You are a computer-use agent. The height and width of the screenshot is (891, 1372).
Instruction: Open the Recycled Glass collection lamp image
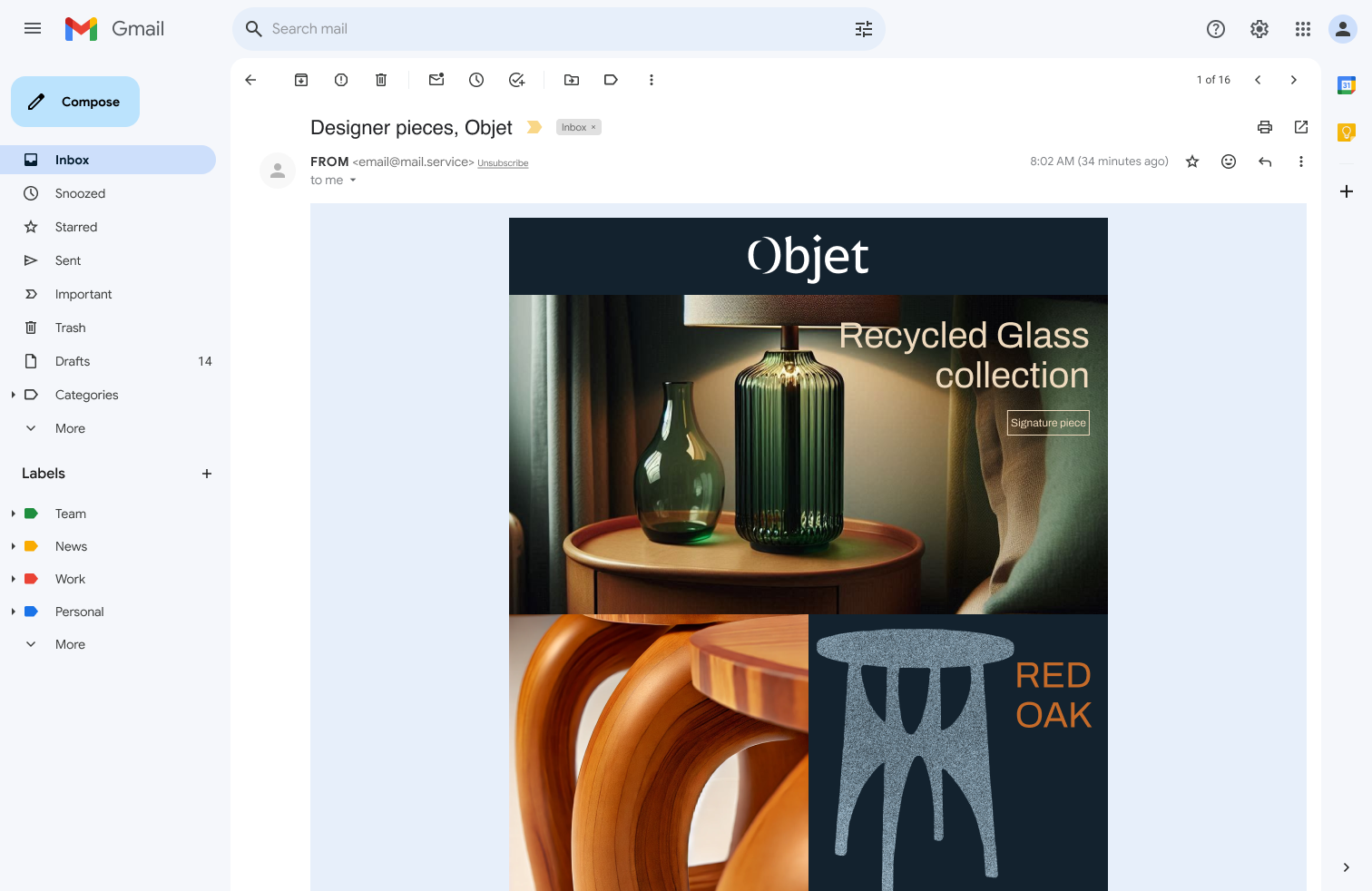[x=808, y=455]
